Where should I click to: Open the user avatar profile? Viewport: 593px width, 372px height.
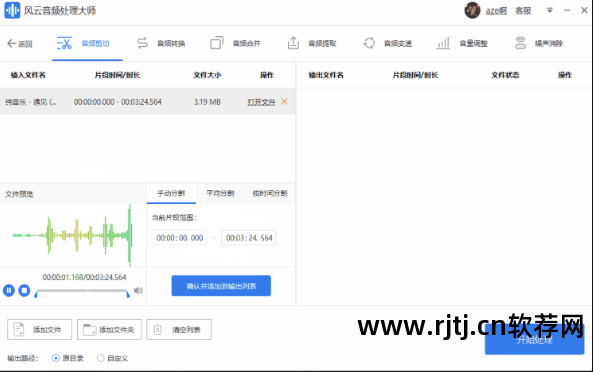tap(472, 10)
